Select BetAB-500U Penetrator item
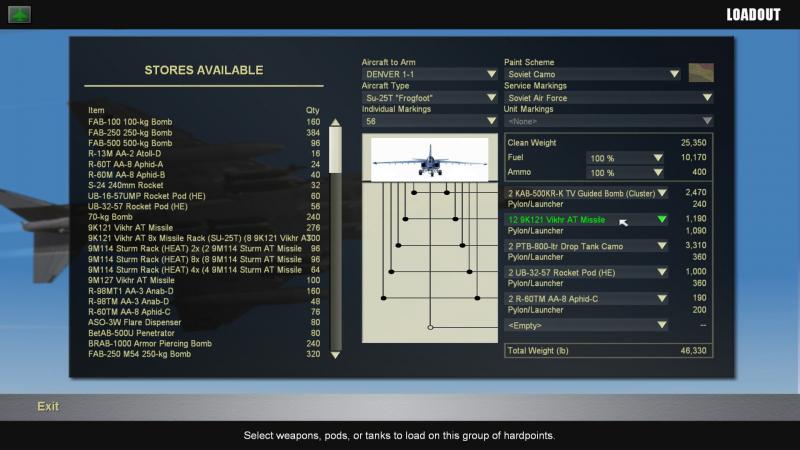800x450 pixels. coord(204,333)
